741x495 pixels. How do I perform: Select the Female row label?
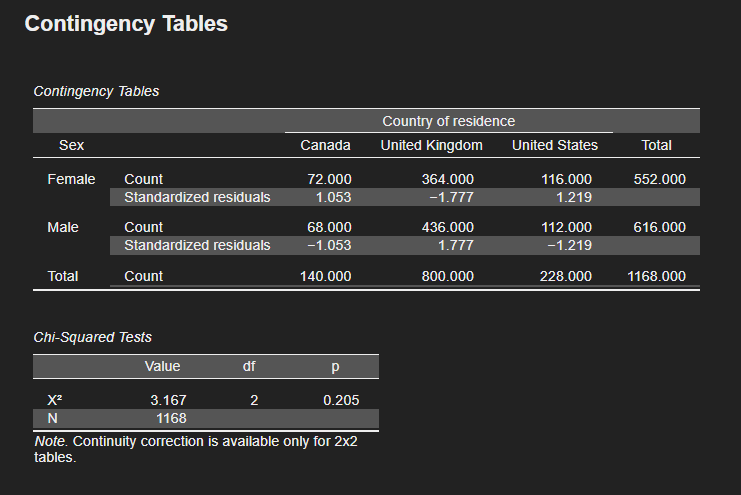[x=71, y=179]
